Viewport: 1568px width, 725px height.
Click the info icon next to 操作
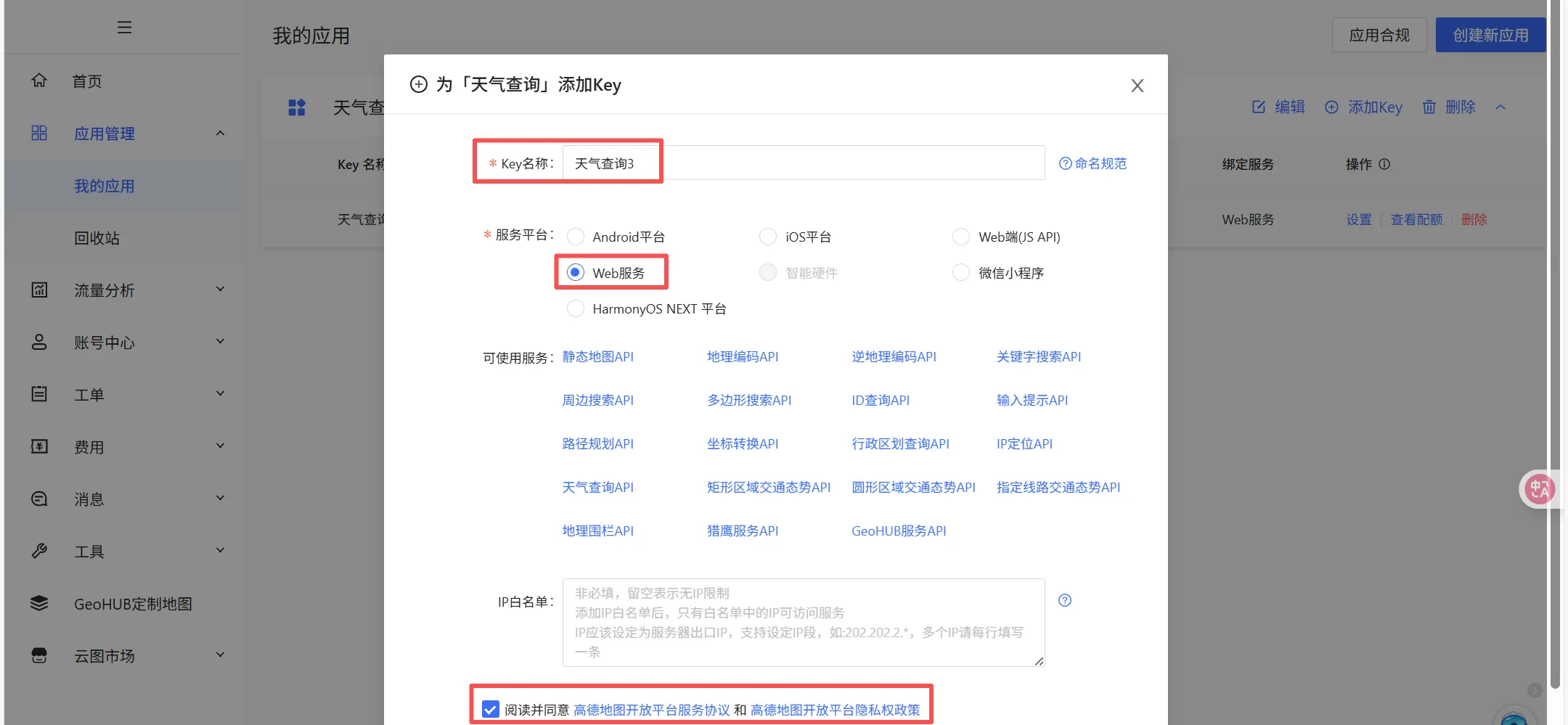1384,164
